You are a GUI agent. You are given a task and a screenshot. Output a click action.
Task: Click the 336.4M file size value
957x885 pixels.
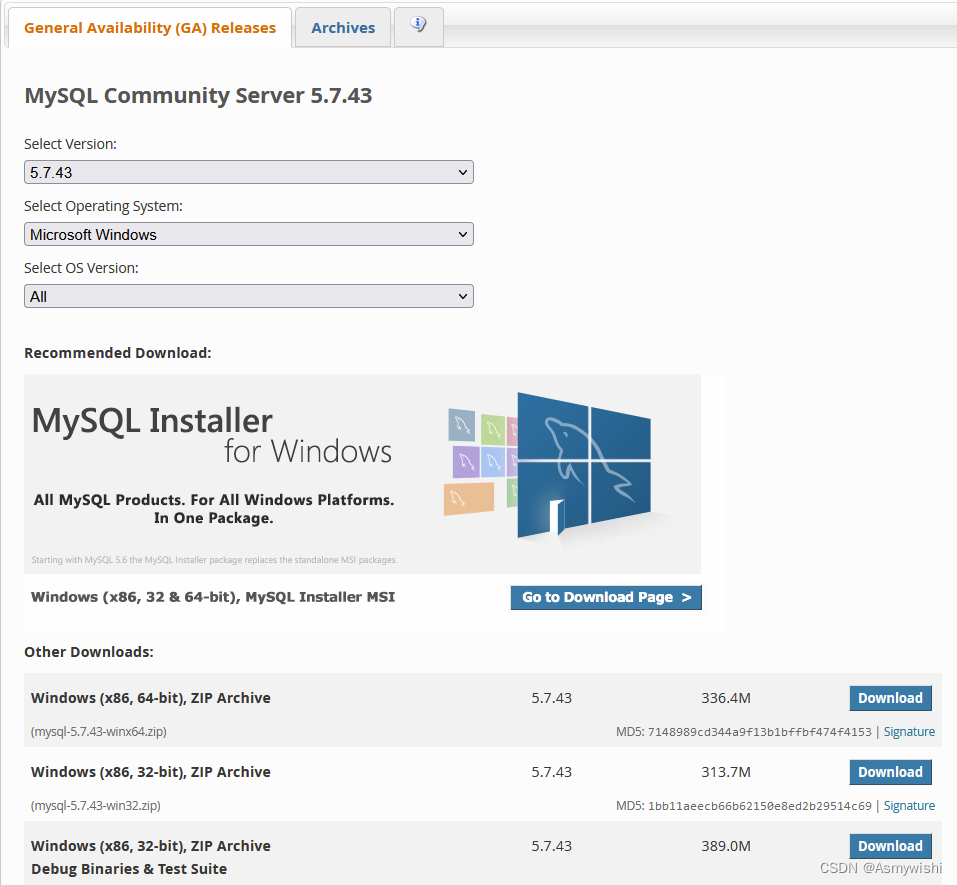726,698
